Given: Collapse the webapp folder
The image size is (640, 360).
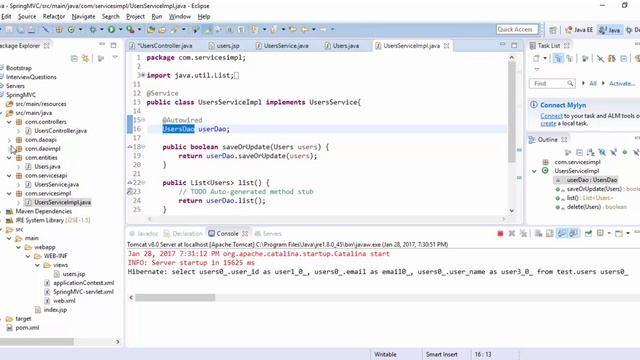Looking at the screenshot, I should tap(18, 247).
